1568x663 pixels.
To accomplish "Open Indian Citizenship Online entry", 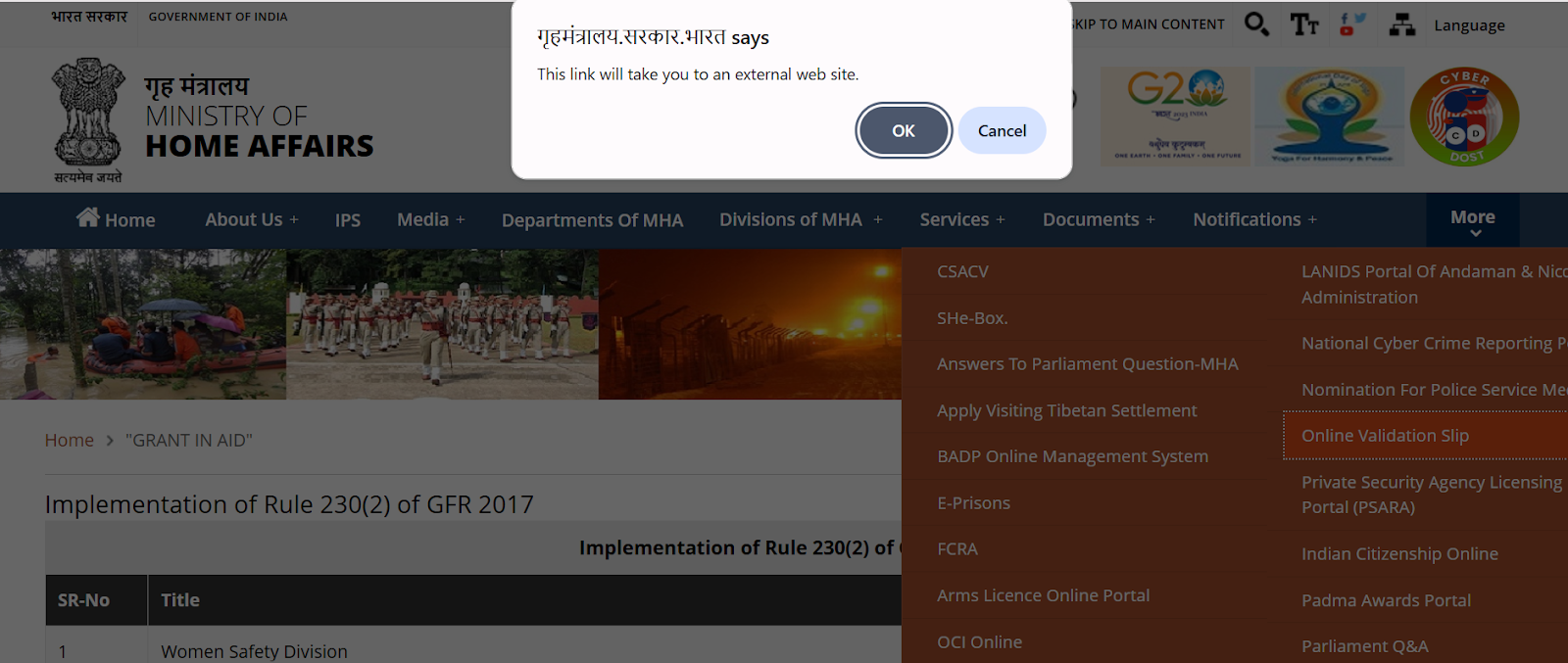I will tap(1399, 554).
